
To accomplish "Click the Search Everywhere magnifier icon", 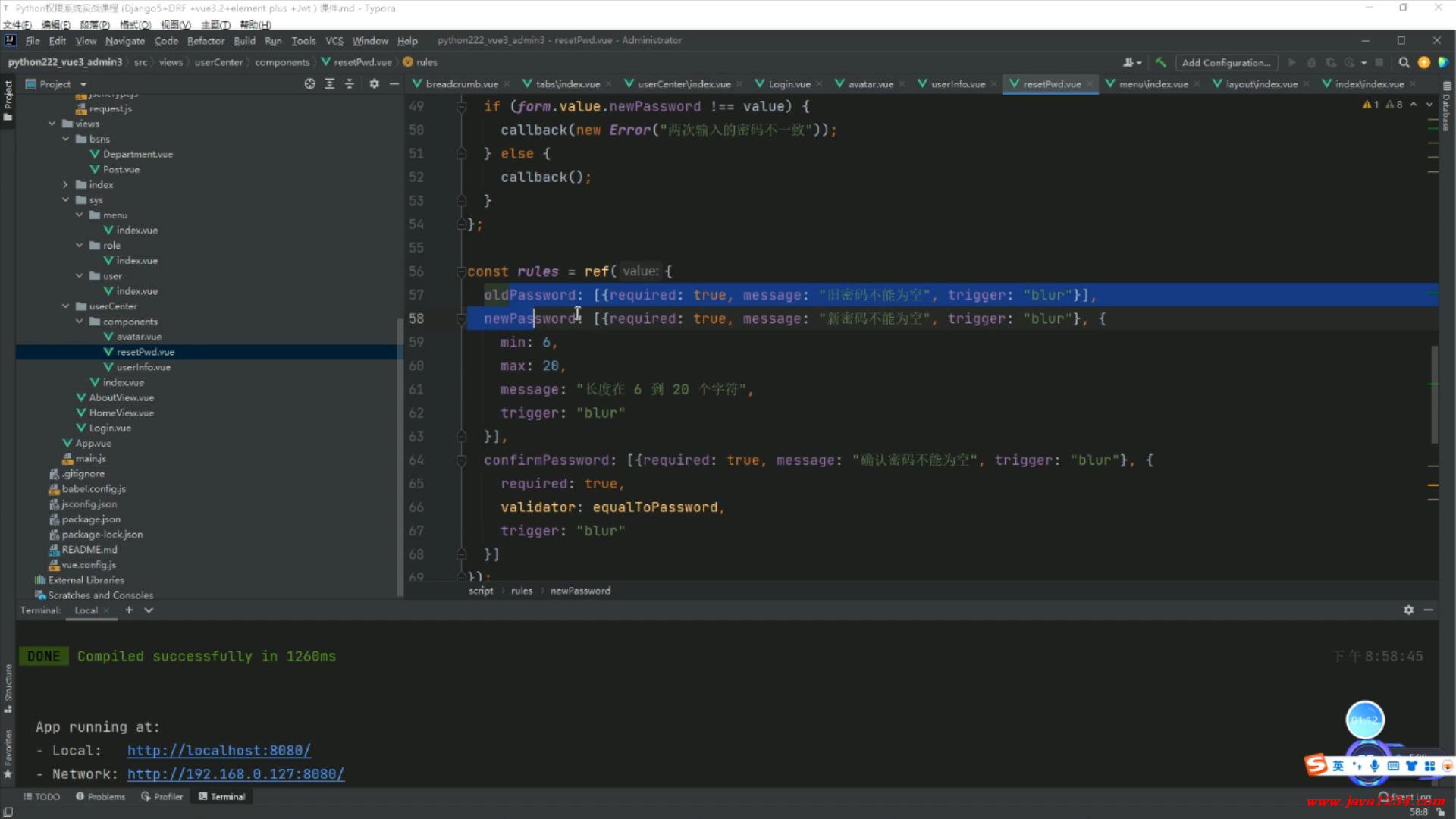I will [1404, 62].
